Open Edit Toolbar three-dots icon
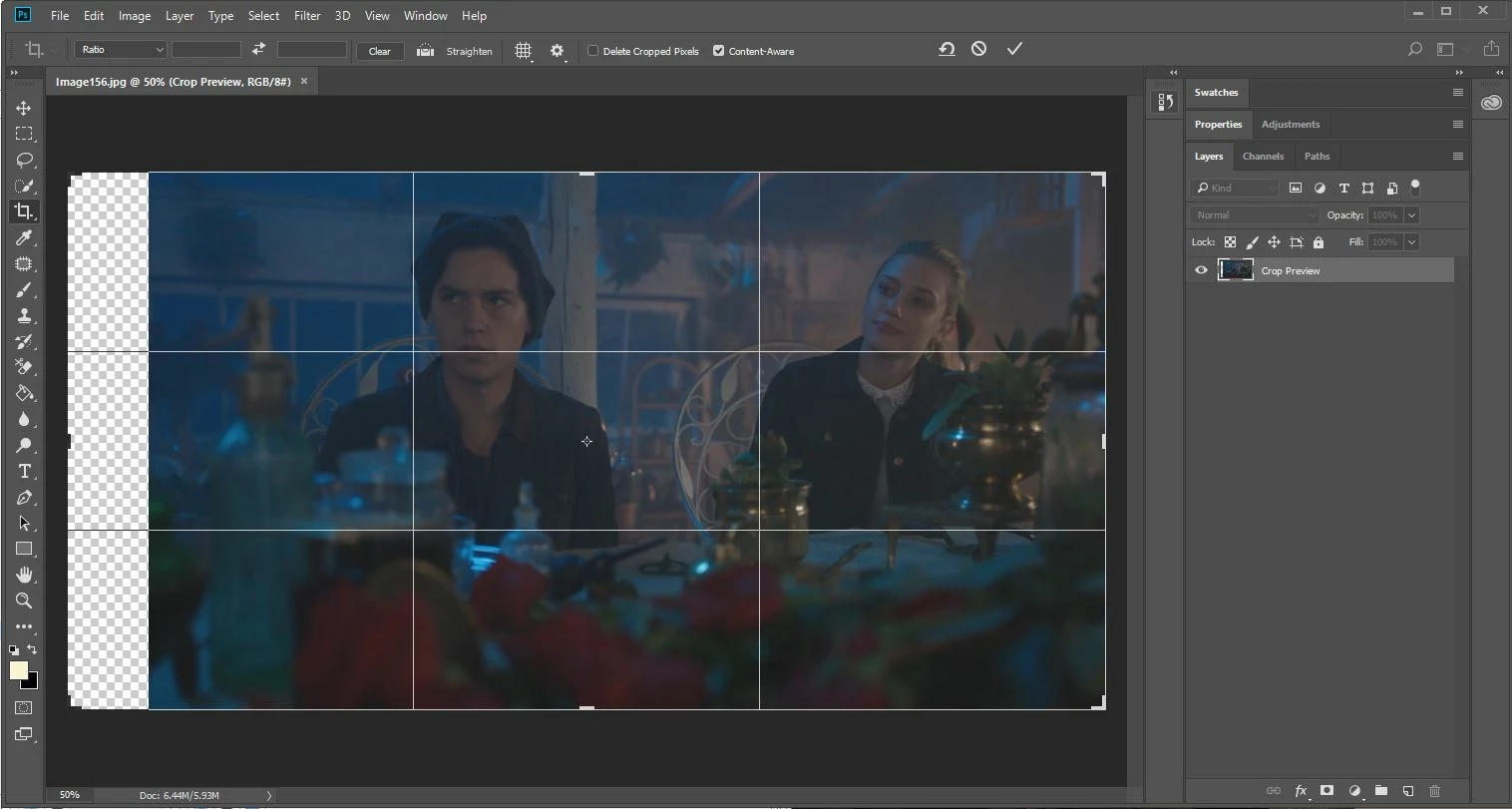The width and height of the screenshot is (1512, 809). 24,626
